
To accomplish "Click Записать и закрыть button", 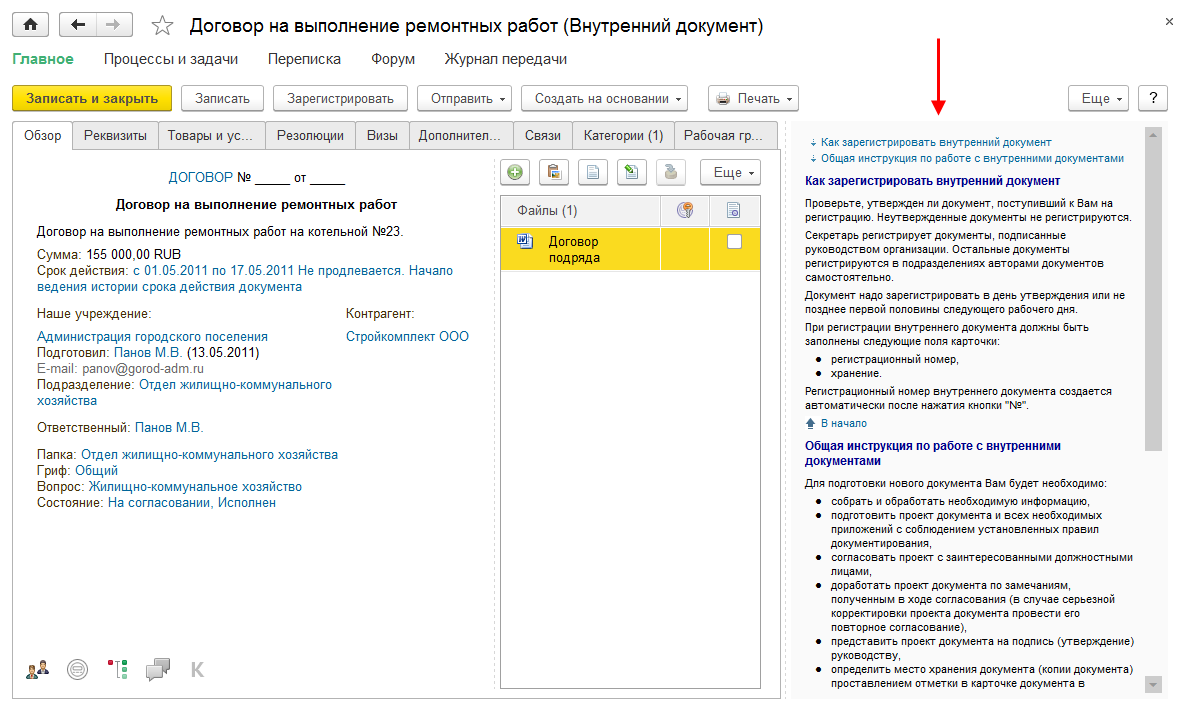I will (x=92, y=98).
